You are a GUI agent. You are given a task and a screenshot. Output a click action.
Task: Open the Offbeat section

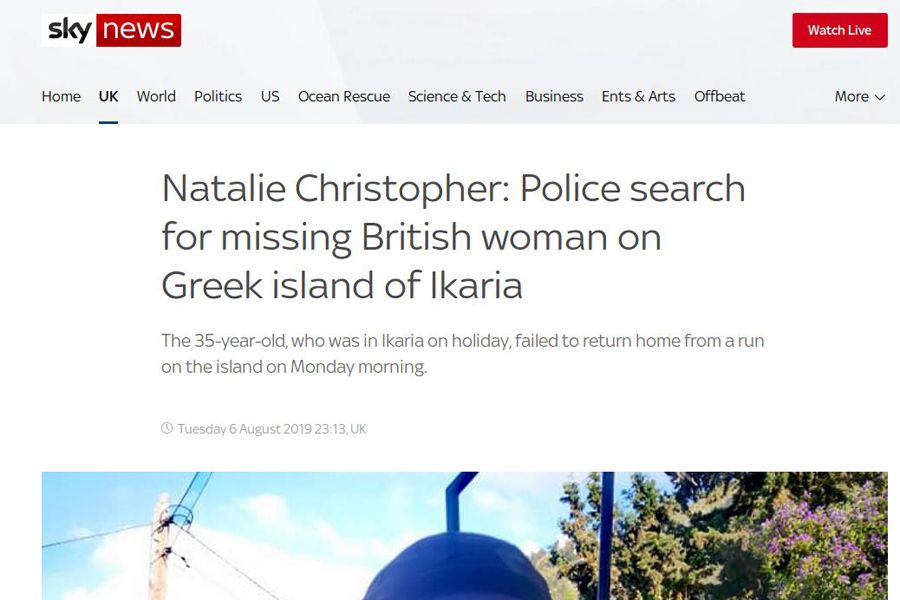[719, 96]
